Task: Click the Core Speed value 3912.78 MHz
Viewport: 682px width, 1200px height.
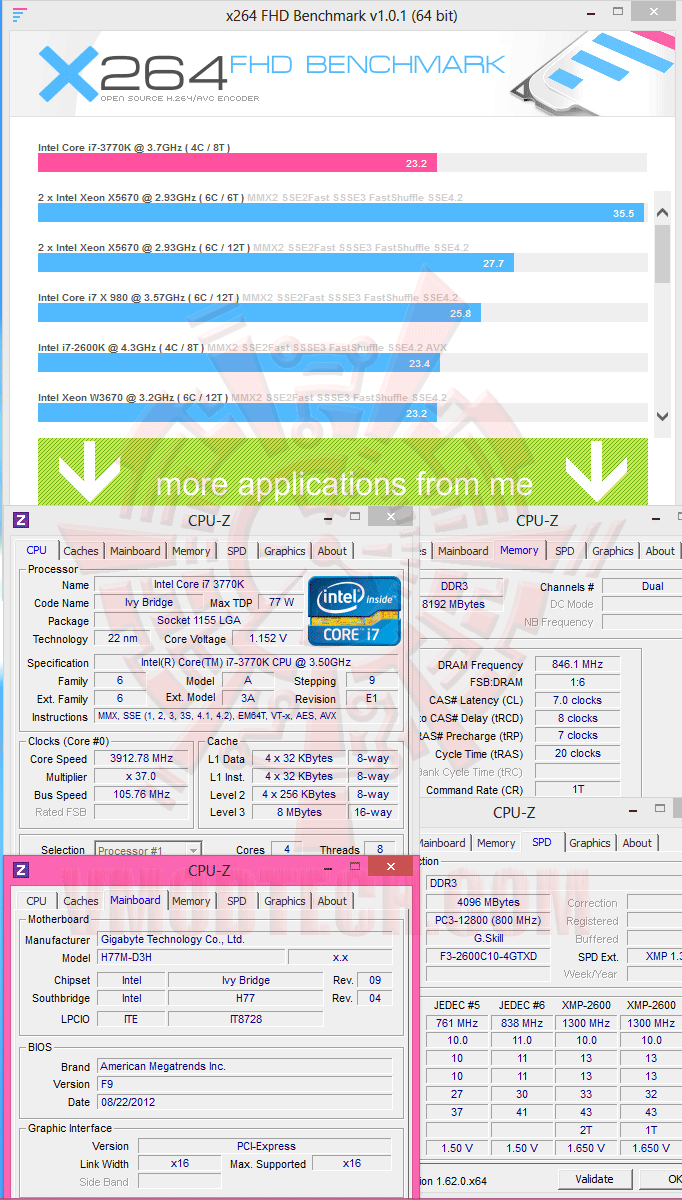Action: pos(142,758)
